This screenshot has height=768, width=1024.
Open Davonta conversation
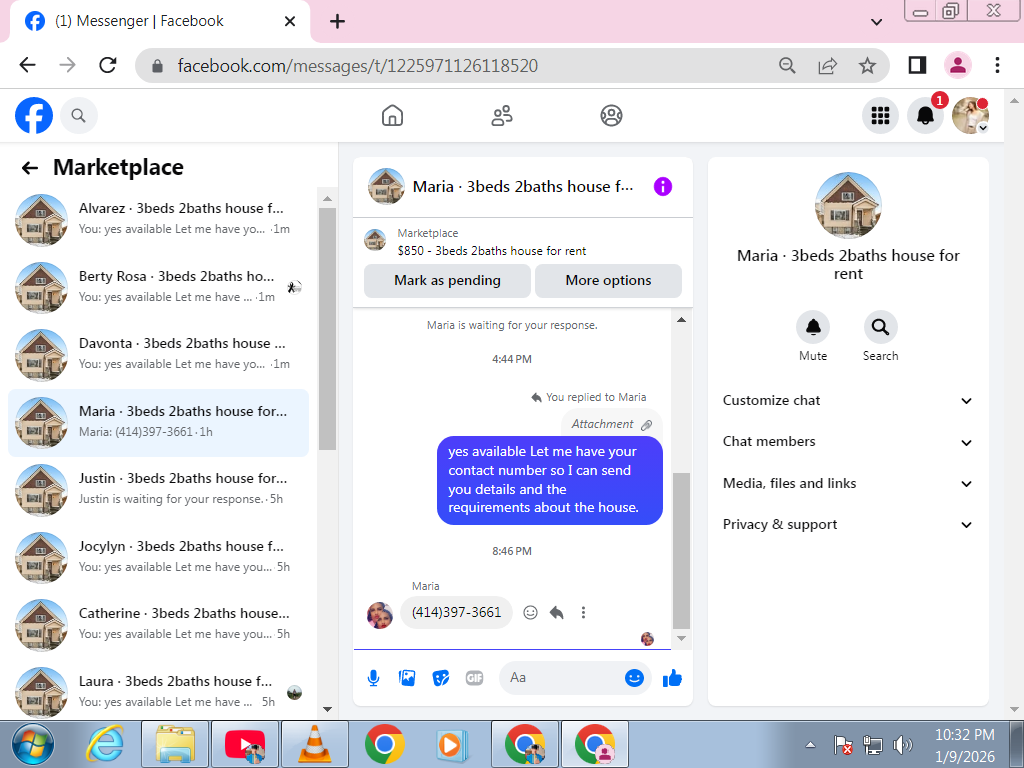158,355
